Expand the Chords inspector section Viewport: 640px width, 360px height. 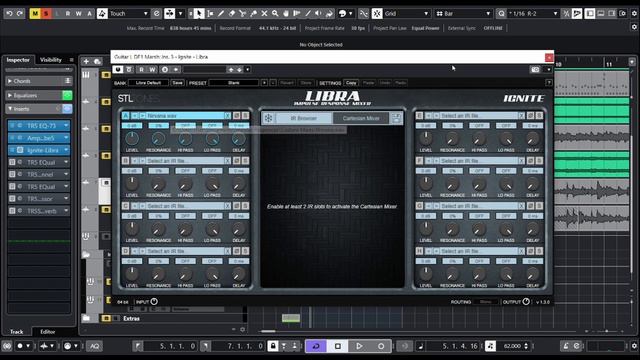38,81
